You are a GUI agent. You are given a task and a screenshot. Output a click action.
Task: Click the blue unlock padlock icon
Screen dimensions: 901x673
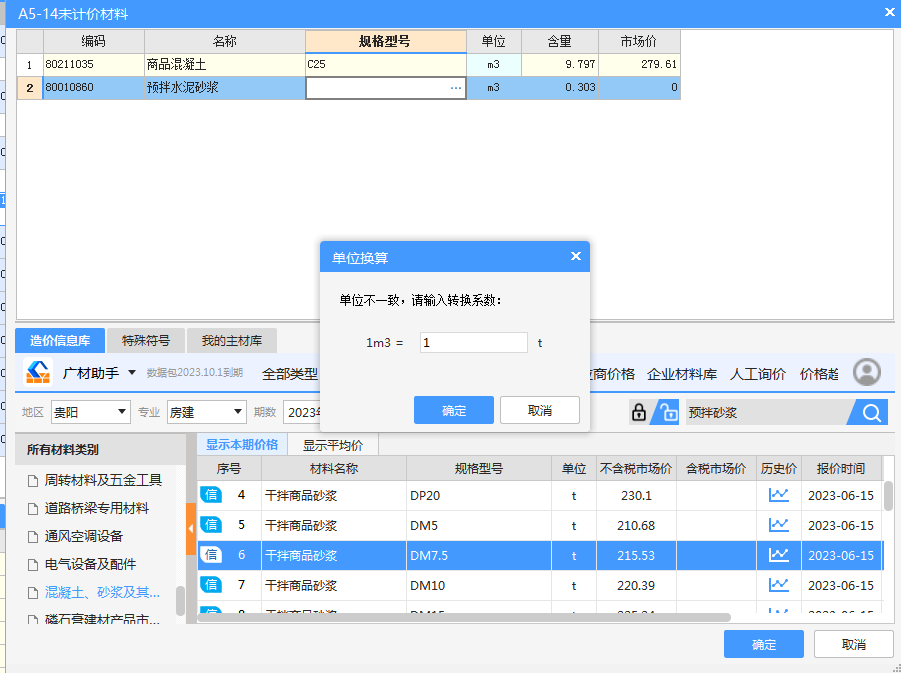[x=668, y=412]
